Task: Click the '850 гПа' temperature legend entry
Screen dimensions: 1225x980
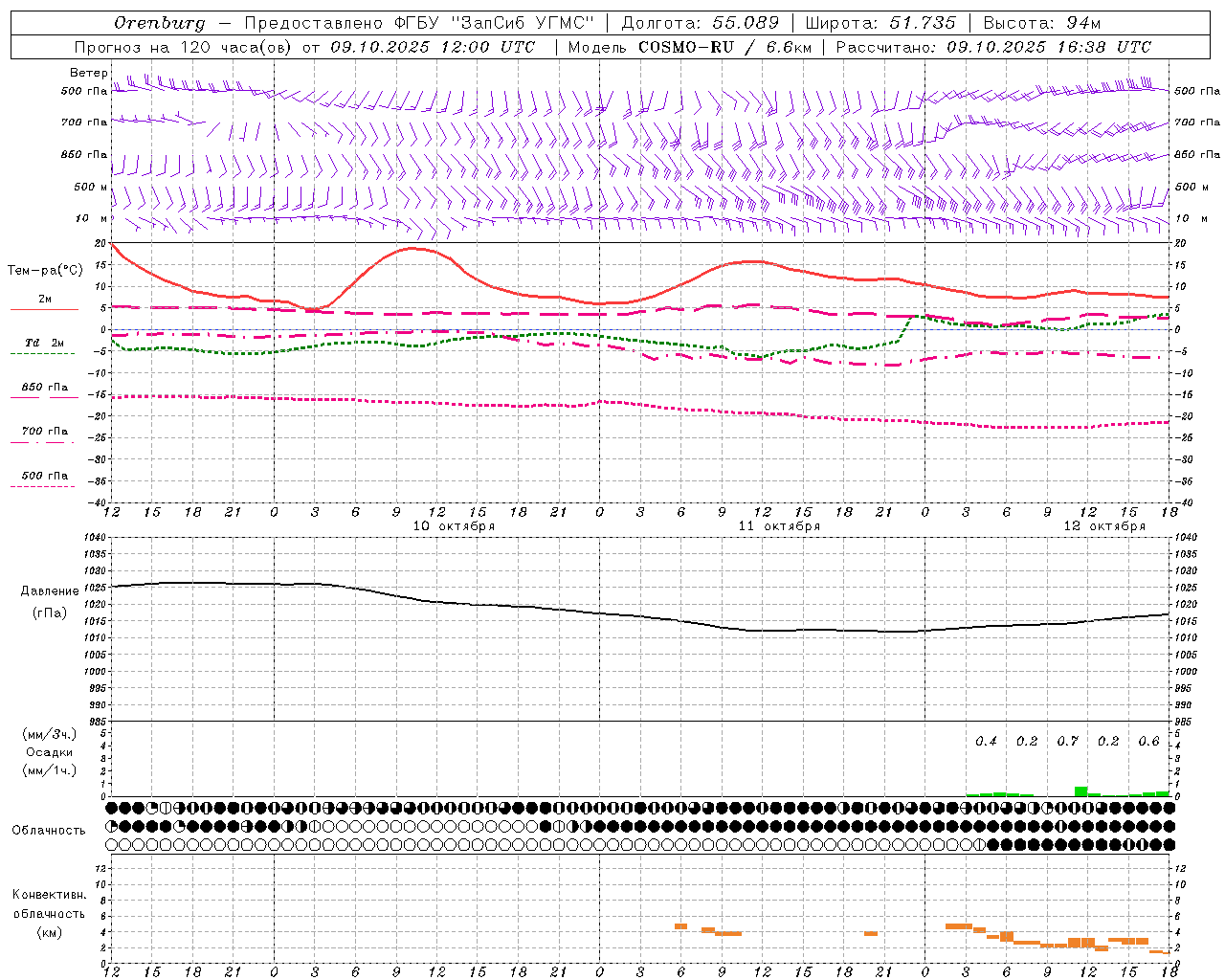Action: click(x=45, y=387)
